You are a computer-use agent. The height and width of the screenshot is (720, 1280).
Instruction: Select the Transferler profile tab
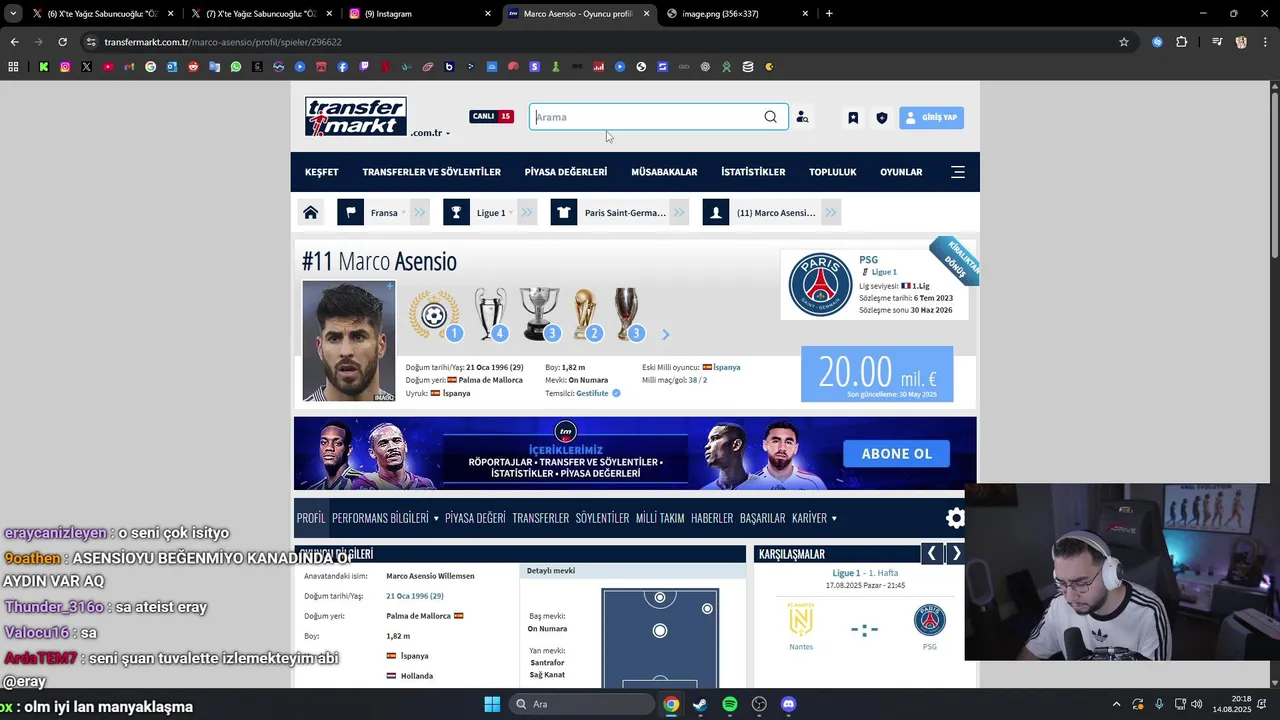tap(540, 518)
